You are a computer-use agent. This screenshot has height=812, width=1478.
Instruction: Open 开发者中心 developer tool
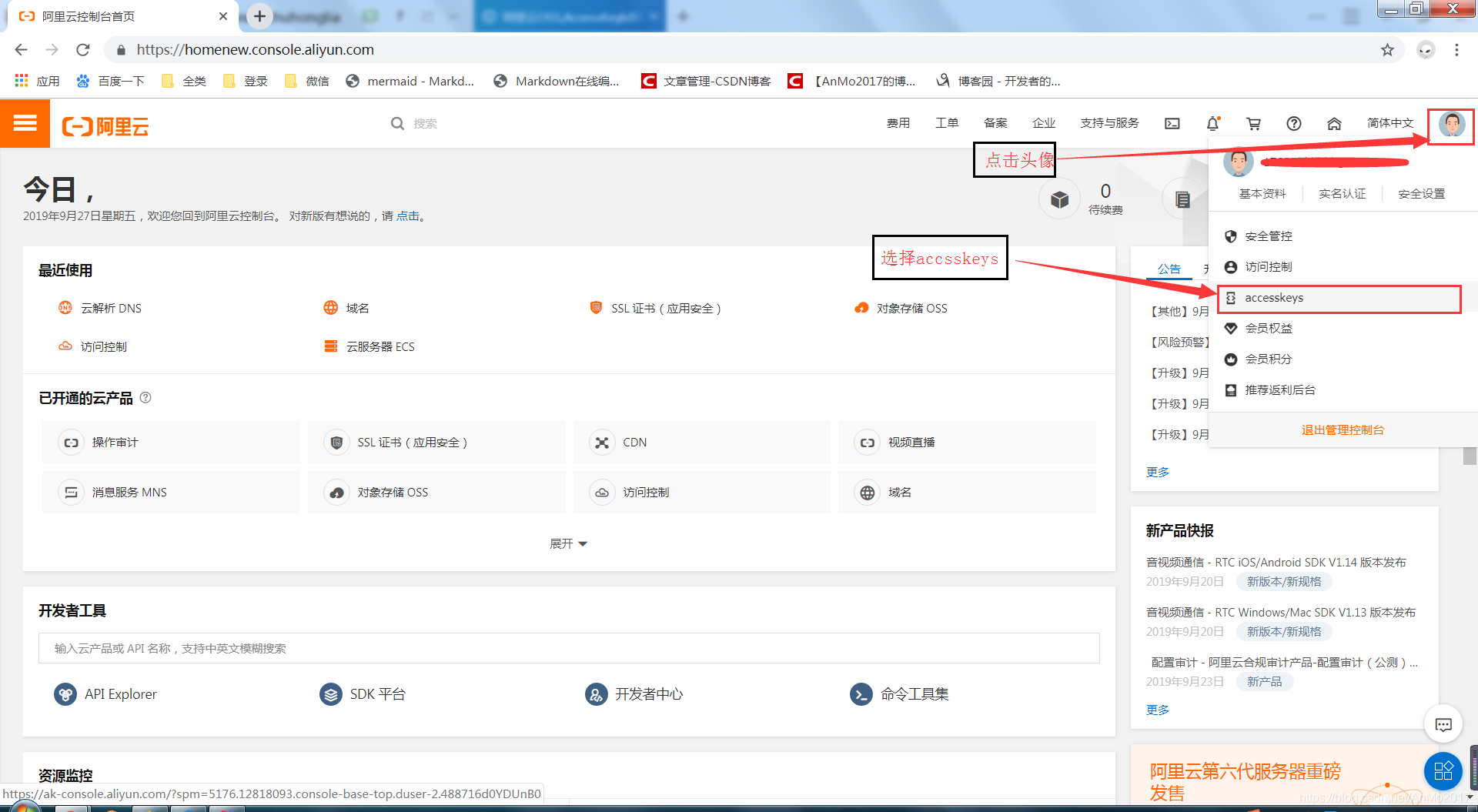[634, 694]
